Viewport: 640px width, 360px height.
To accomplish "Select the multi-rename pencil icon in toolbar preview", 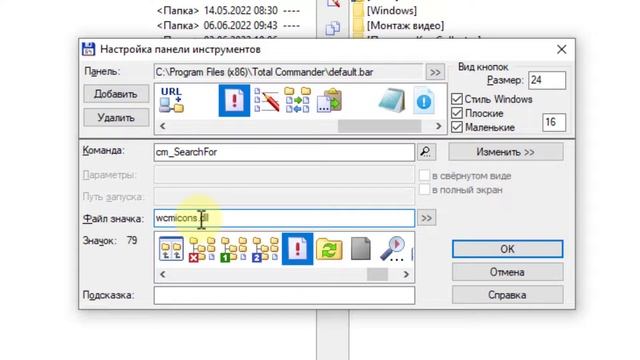I will [267, 100].
